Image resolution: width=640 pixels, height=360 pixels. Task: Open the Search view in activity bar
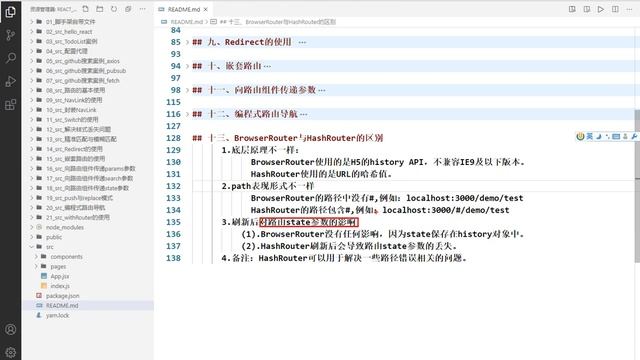click(11, 58)
